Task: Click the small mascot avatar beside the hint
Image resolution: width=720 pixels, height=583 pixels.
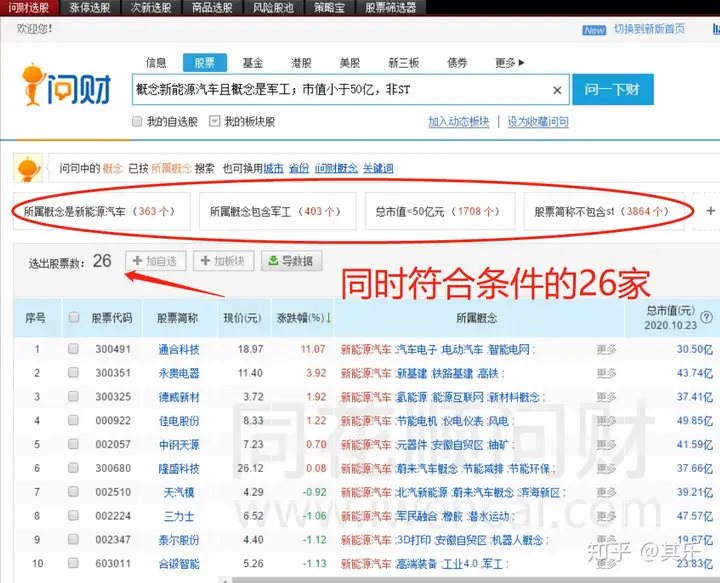Action: pyautogui.click(x=28, y=168)
